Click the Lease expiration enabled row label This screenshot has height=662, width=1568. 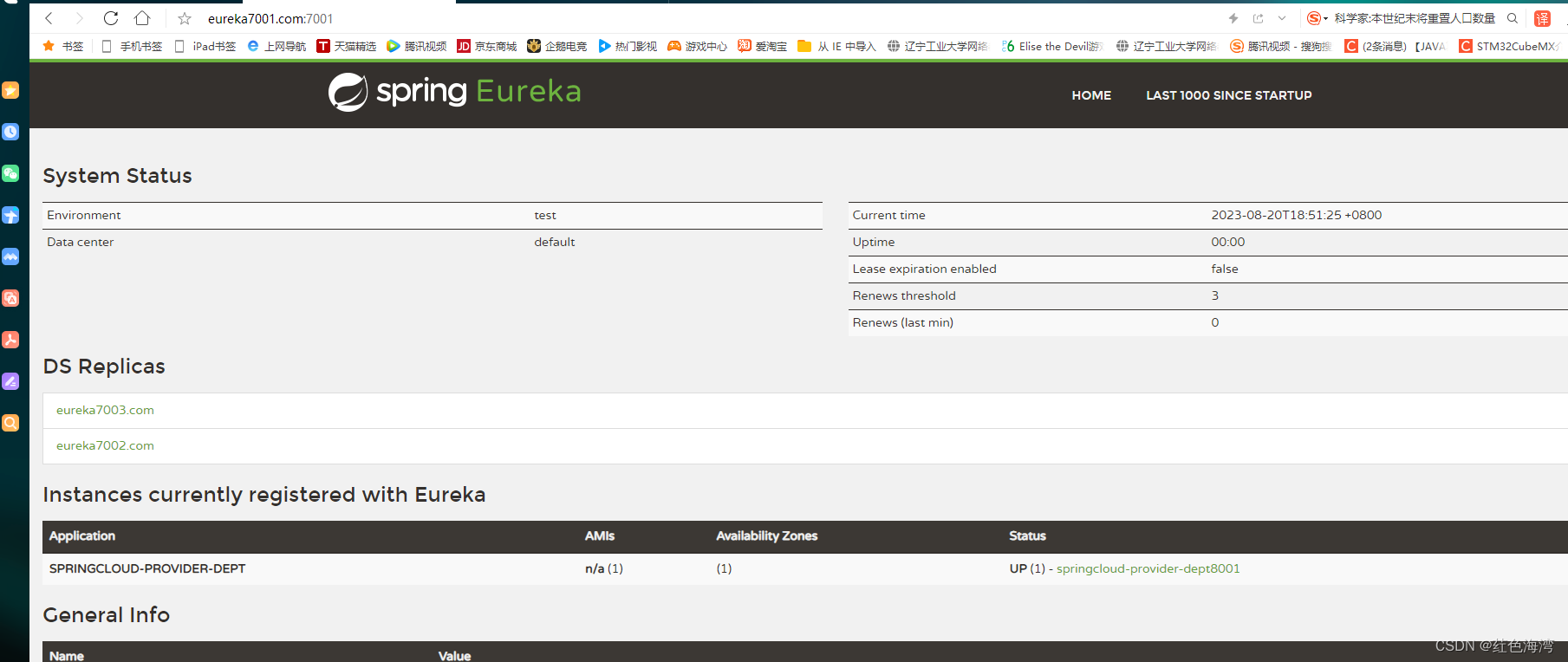pos(925,269)
